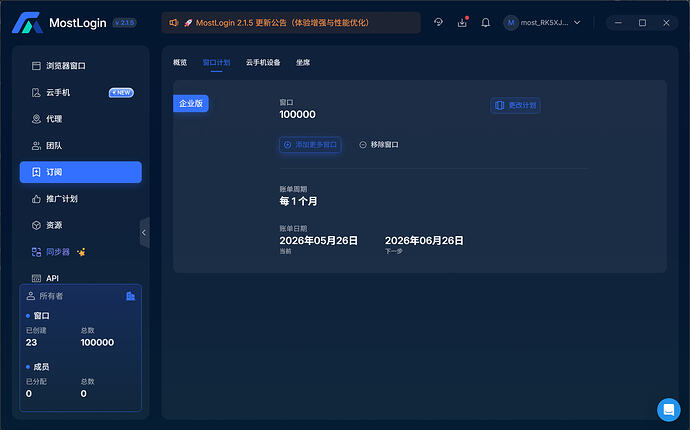Open the 云手机 sidebar item

coord(81,92)
